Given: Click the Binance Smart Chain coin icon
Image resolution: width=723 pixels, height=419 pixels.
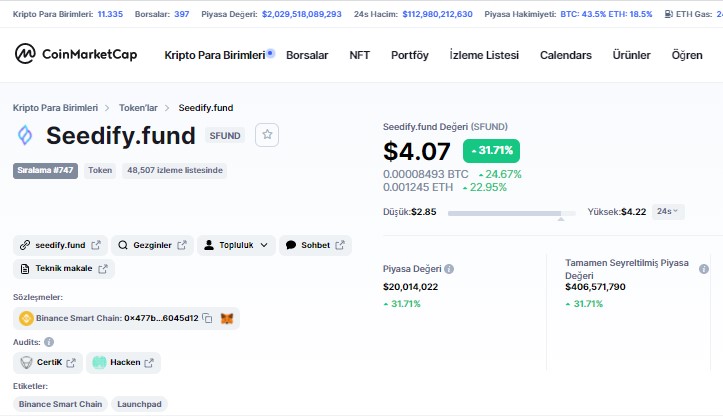Looking at the screenshot, I should pyautogui.click(x=26, y=318).
